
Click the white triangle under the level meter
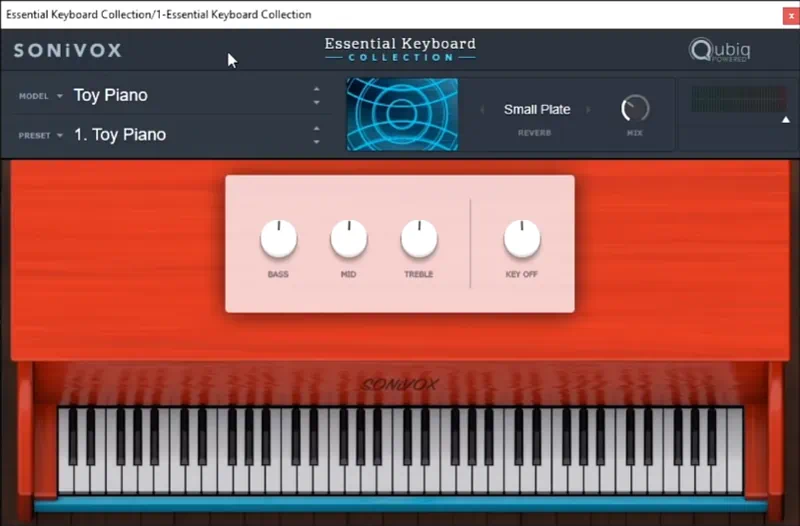pos(786,120)
